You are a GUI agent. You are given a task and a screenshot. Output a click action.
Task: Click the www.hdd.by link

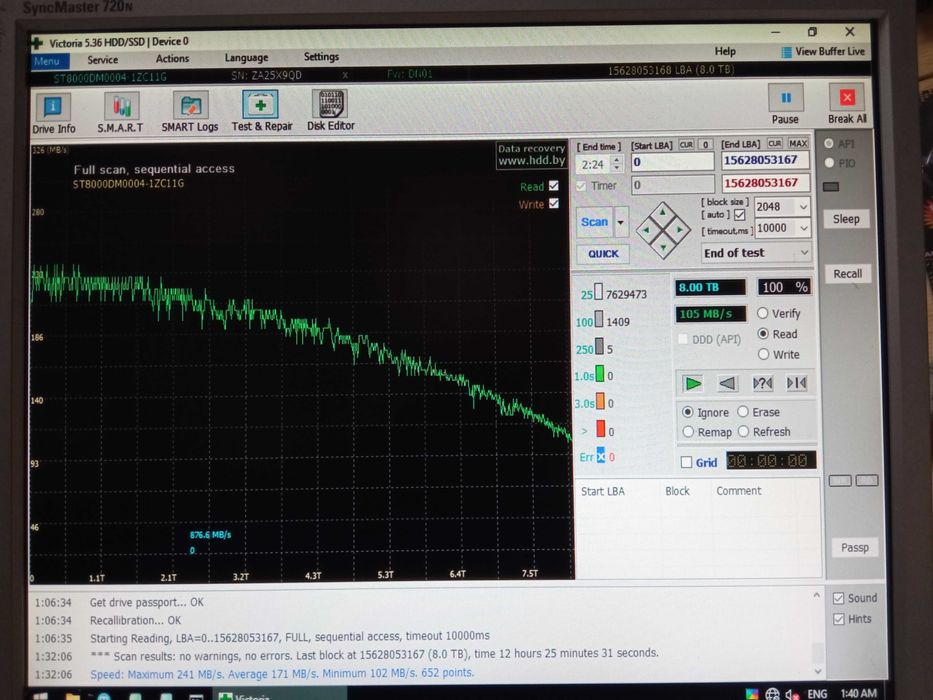[531, 161]
